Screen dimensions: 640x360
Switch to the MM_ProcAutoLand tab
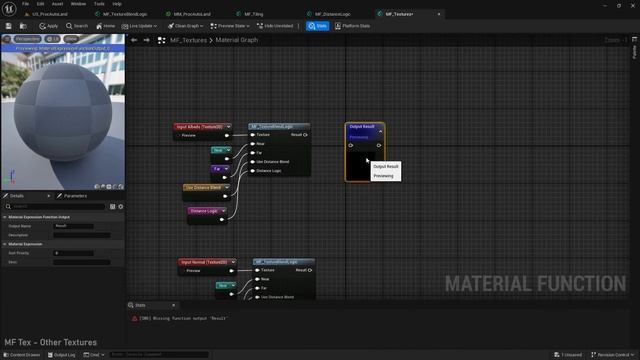click(x=192, y=14)
